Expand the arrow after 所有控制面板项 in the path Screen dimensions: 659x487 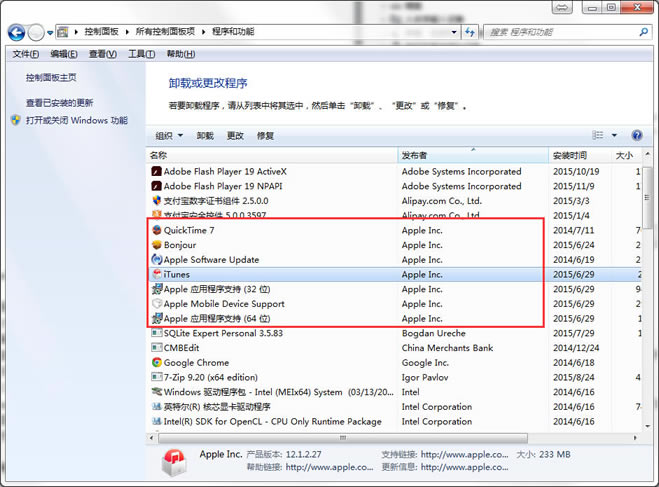[x=203, y=32]
